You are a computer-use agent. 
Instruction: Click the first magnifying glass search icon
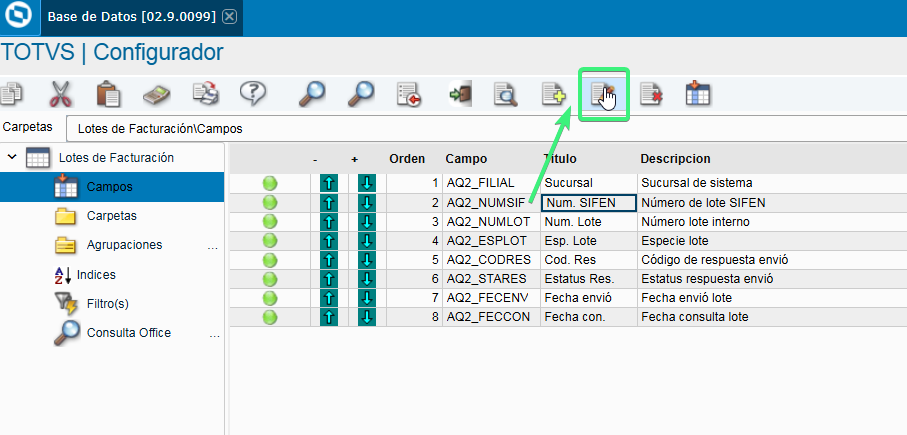tap(312, 94)
